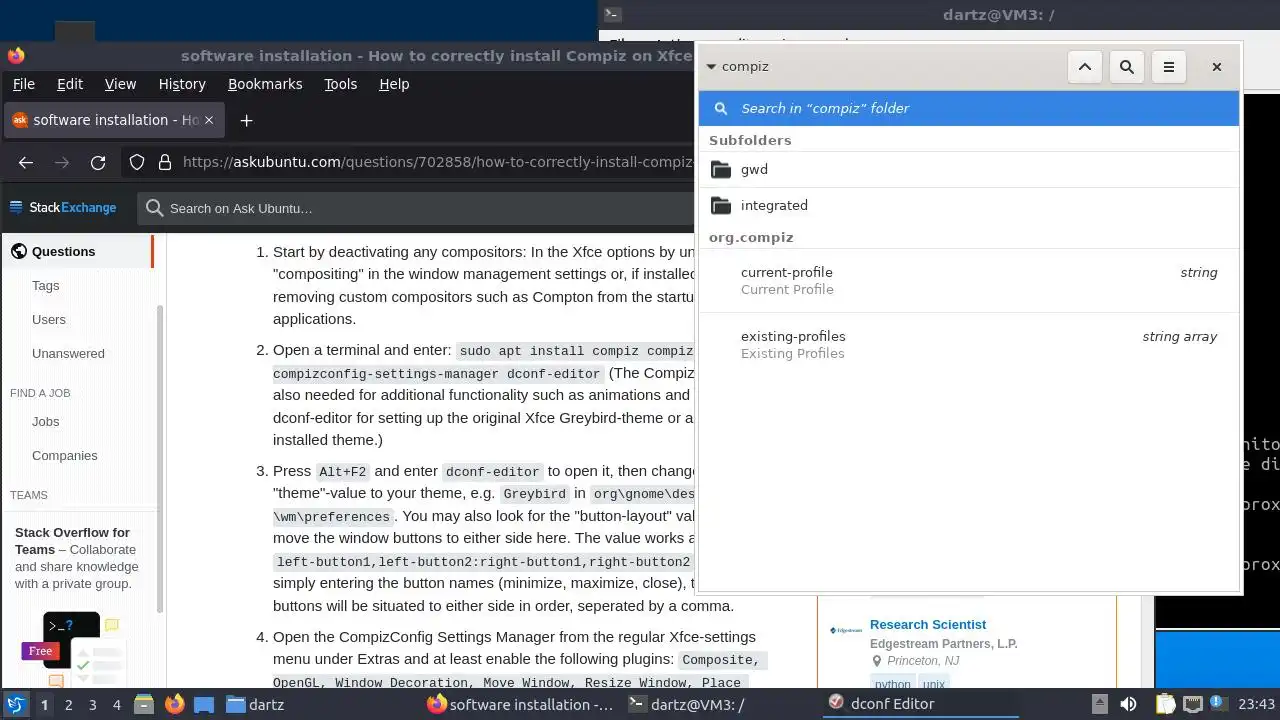Click the python job tag

tap(892, 685)
